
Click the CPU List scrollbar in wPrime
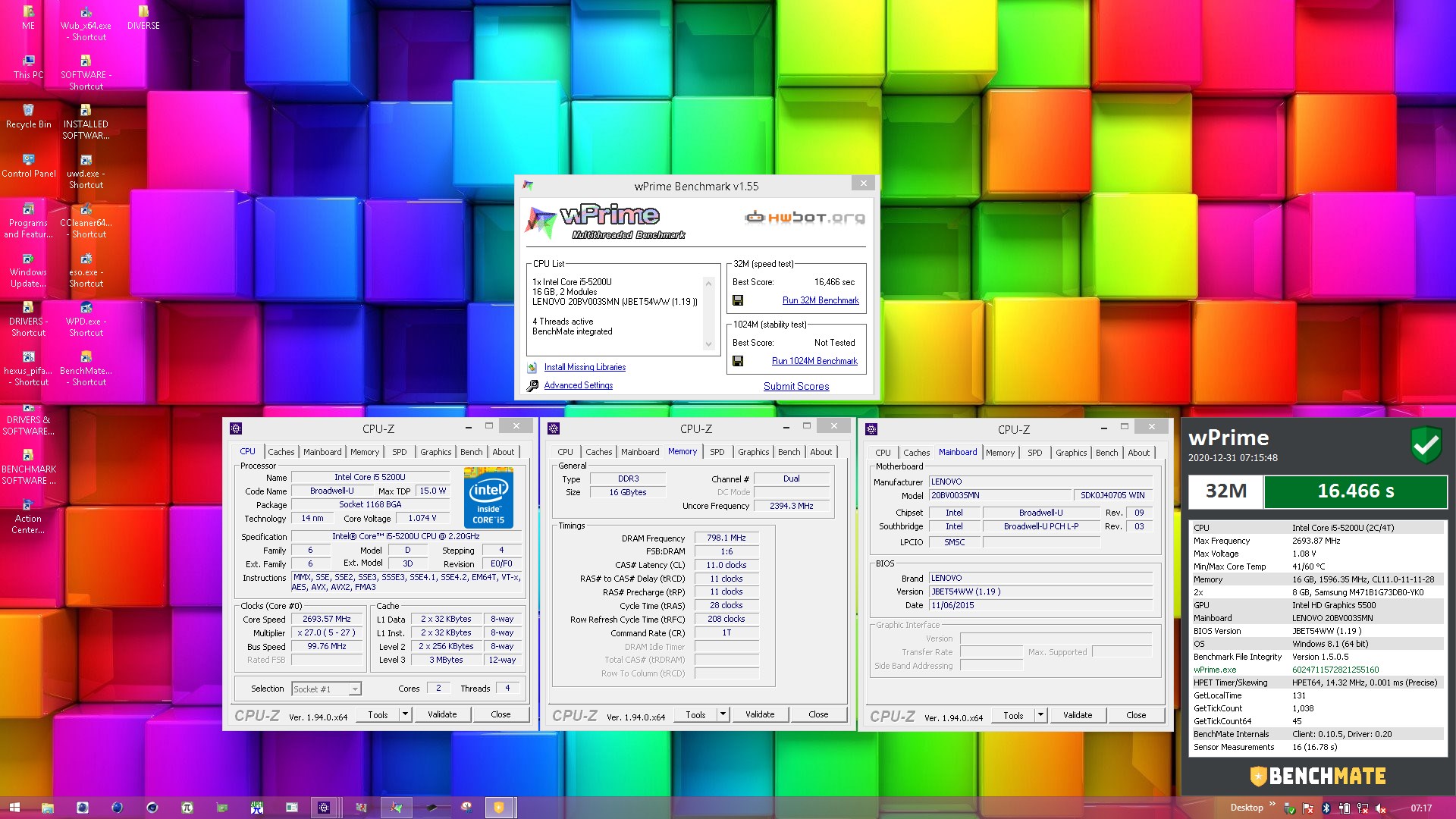pyautogui.click(x=708, y=313)
